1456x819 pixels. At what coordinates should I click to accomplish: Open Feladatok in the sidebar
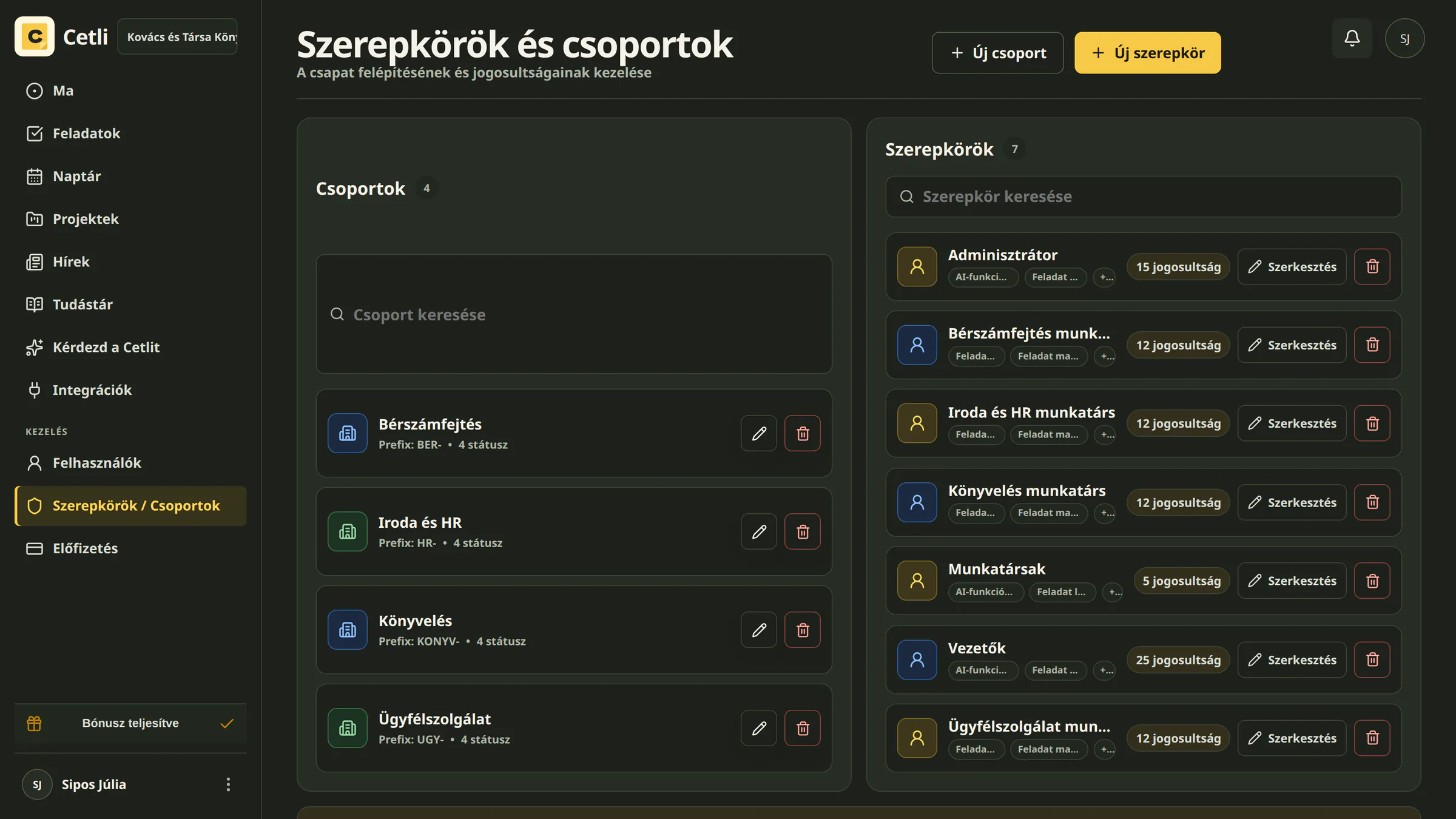pyautogui.click(x=130, y=133)
